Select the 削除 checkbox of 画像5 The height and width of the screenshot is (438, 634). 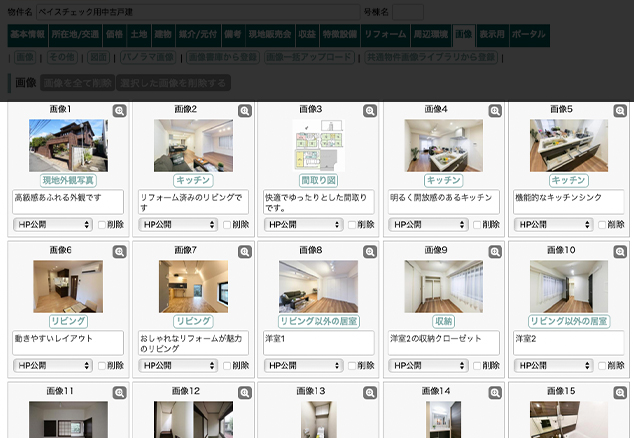point(602,225)
